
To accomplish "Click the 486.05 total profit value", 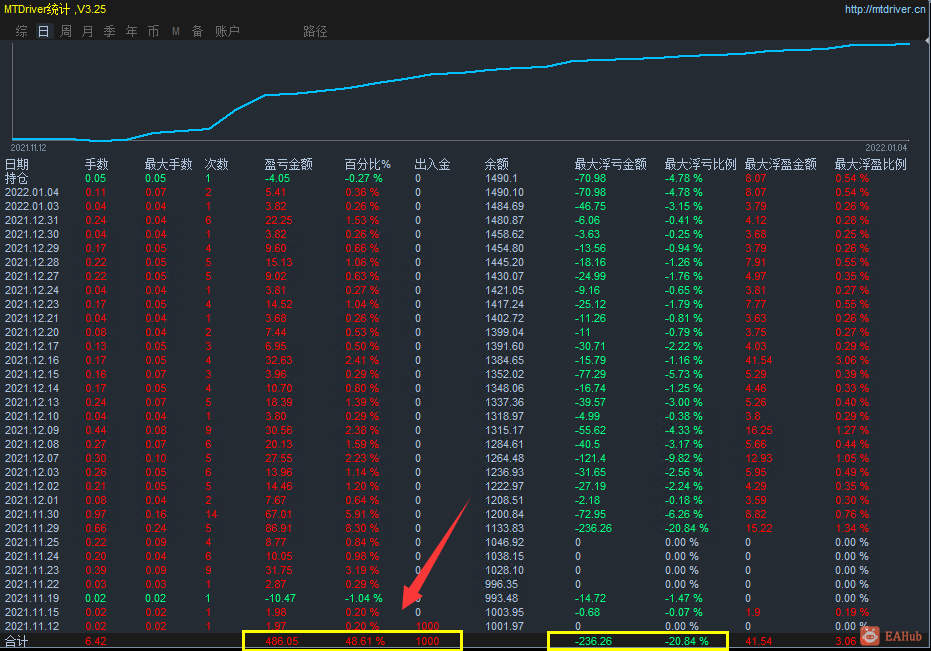I will [x=282, y=641].
